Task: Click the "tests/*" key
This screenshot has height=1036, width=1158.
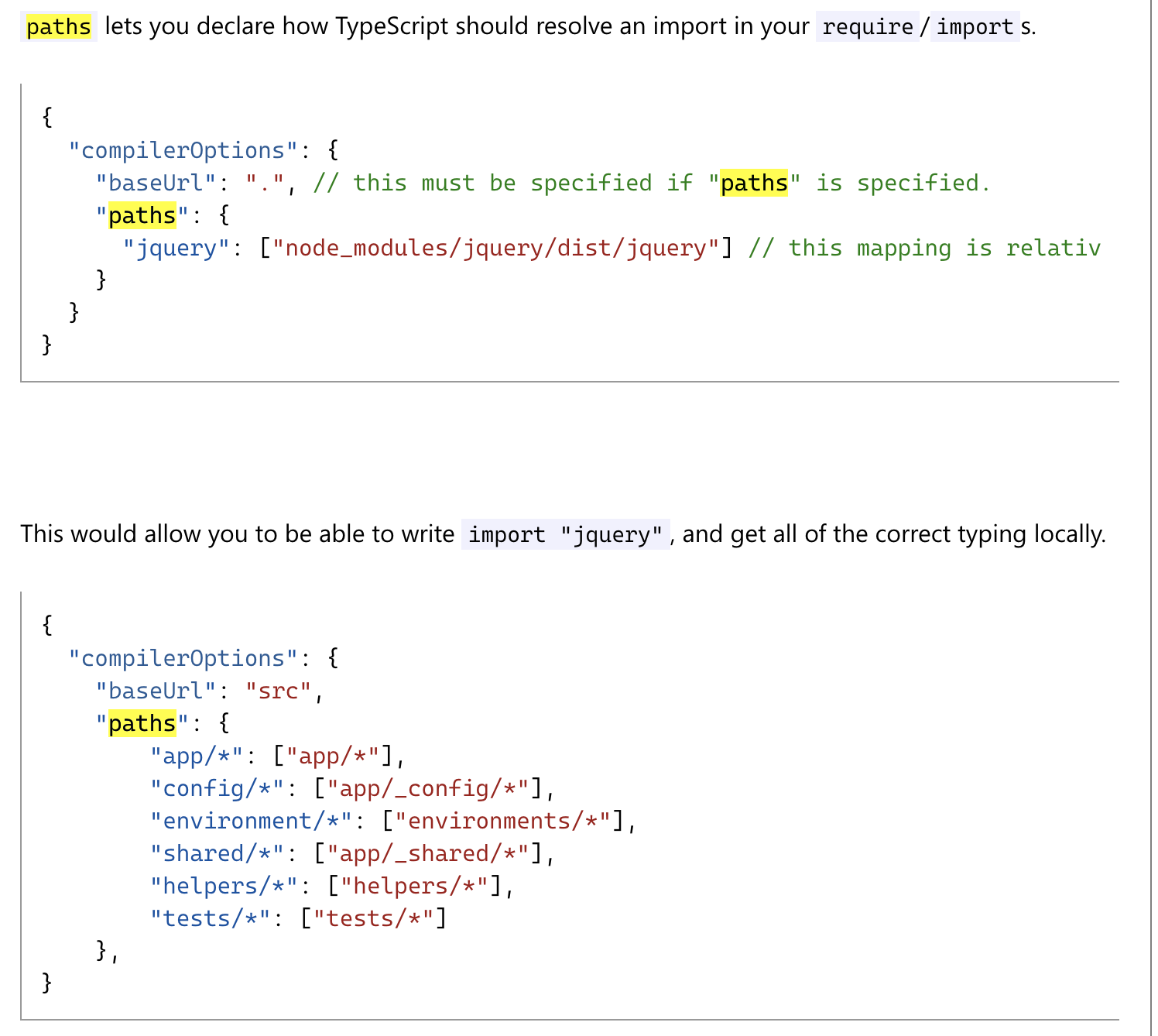Action: [x=211, y=918]
